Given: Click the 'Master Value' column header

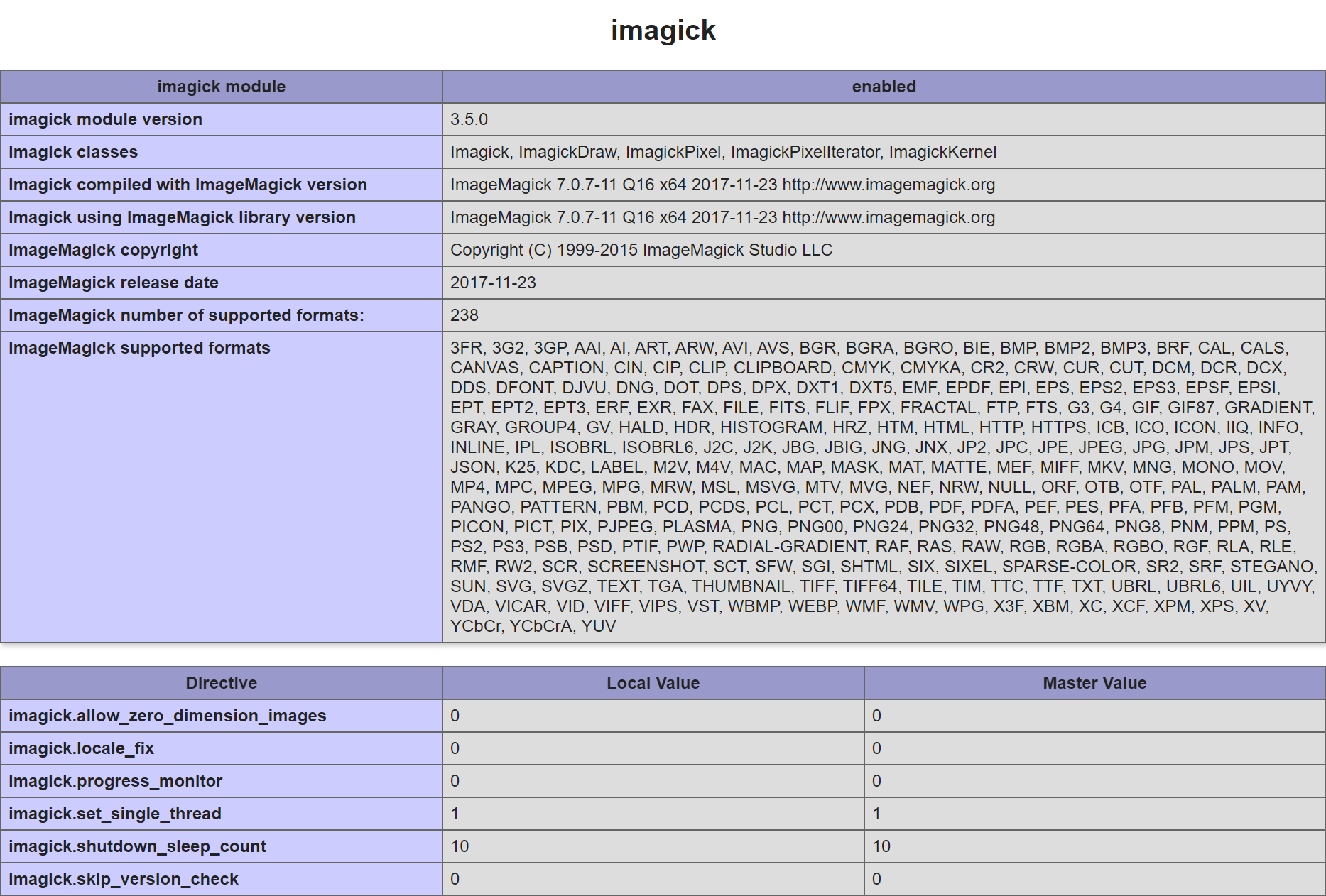Looking at the screenshot, I should pos(1094,683).
